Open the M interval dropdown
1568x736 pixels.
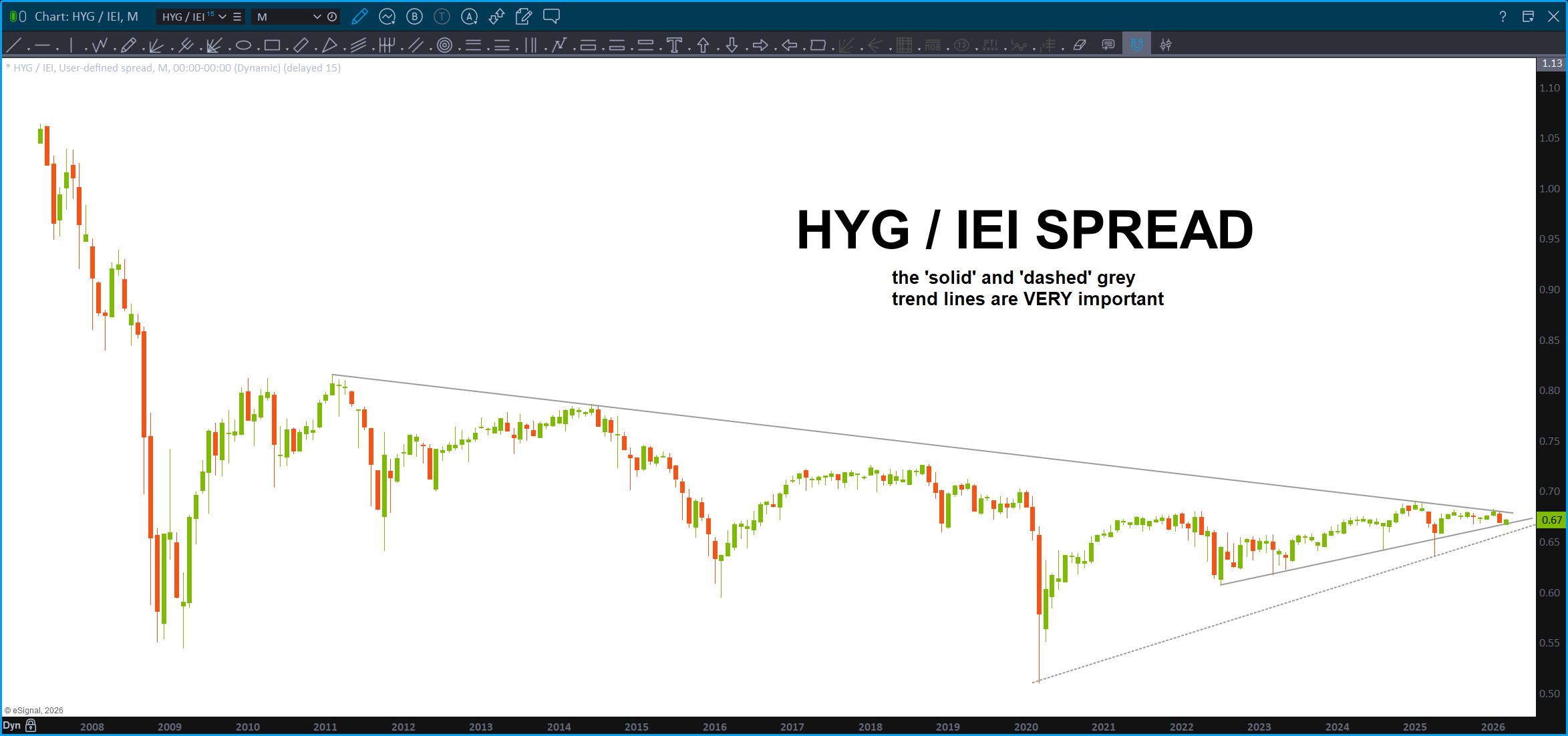(x=317, y=17)
